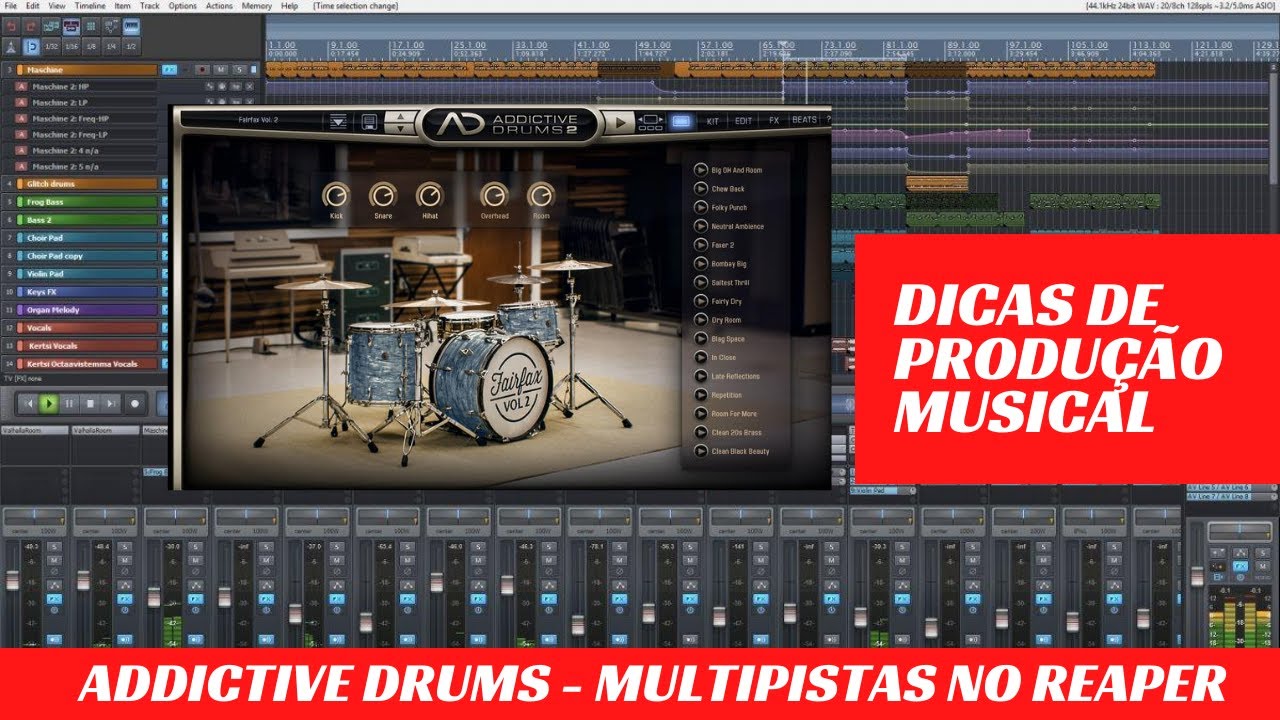Image resolution: width=1280 pixels, height=720 pixels.
Task: Preview the Clean Black Beauty preset
Action: (x=702, y=451)
